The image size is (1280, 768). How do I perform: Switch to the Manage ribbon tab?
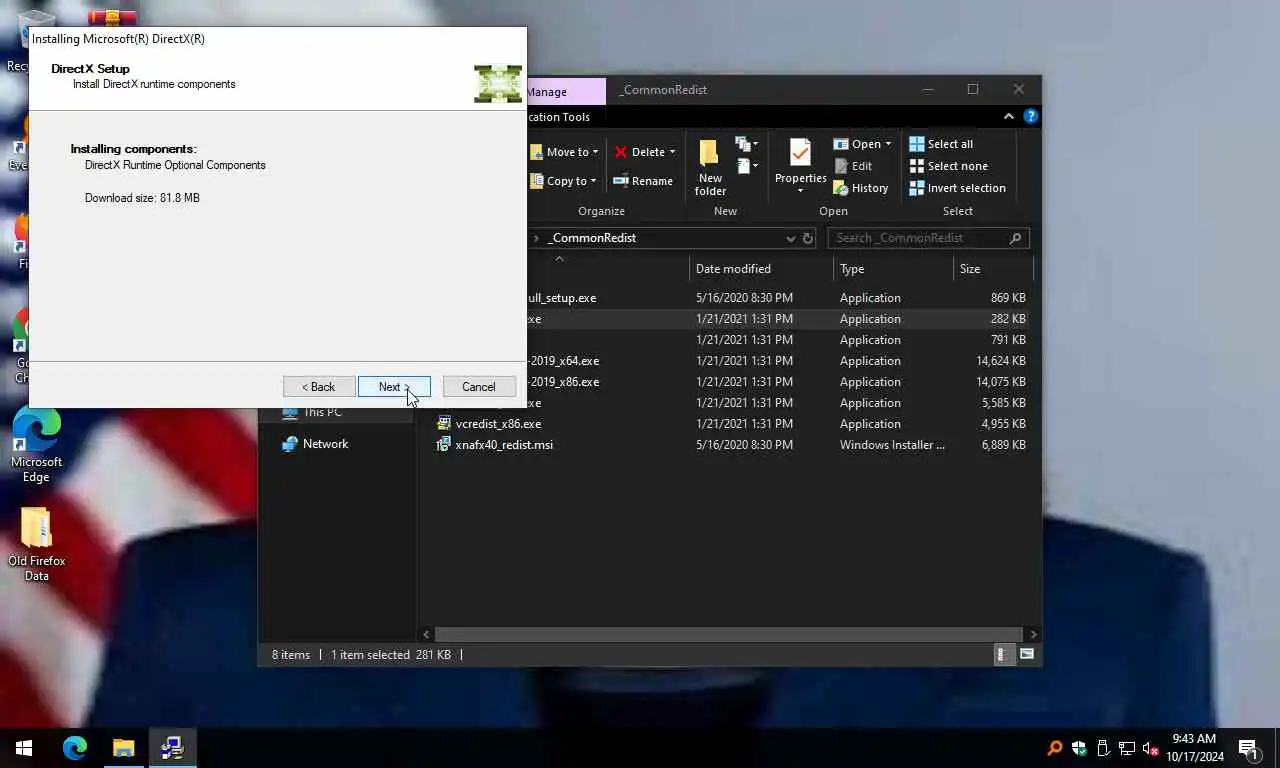(x=547, y=92)
